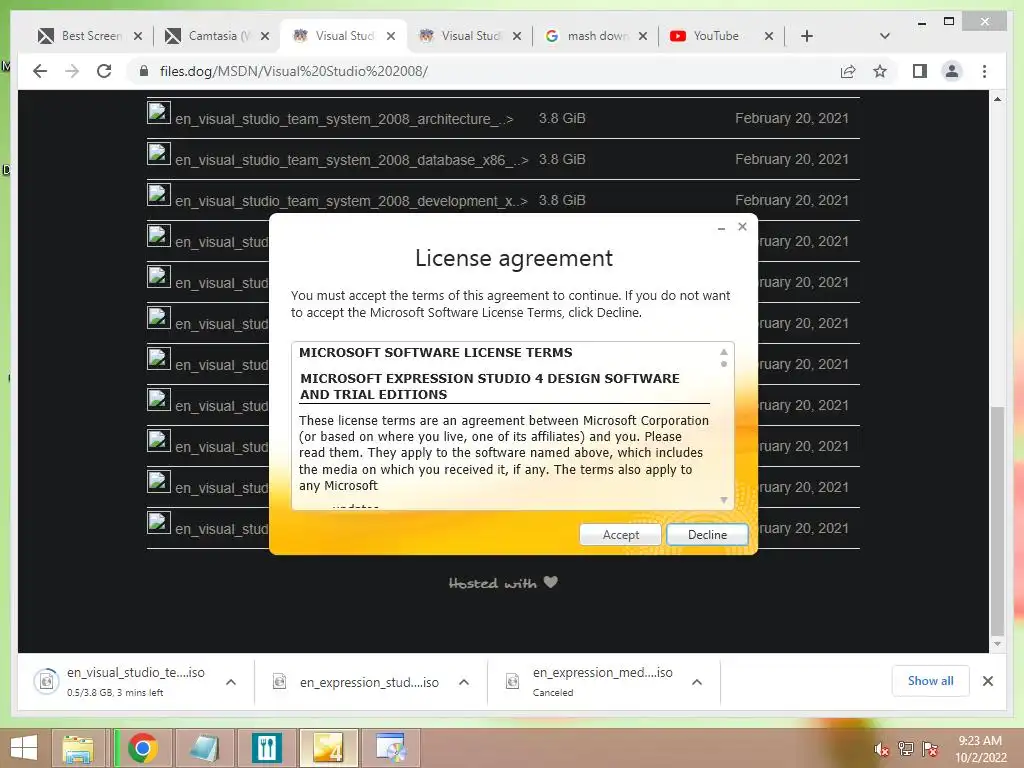Share this page icon
This screenshot has height=768, width=1024.
pyautogui.click(x=848, y=71)
